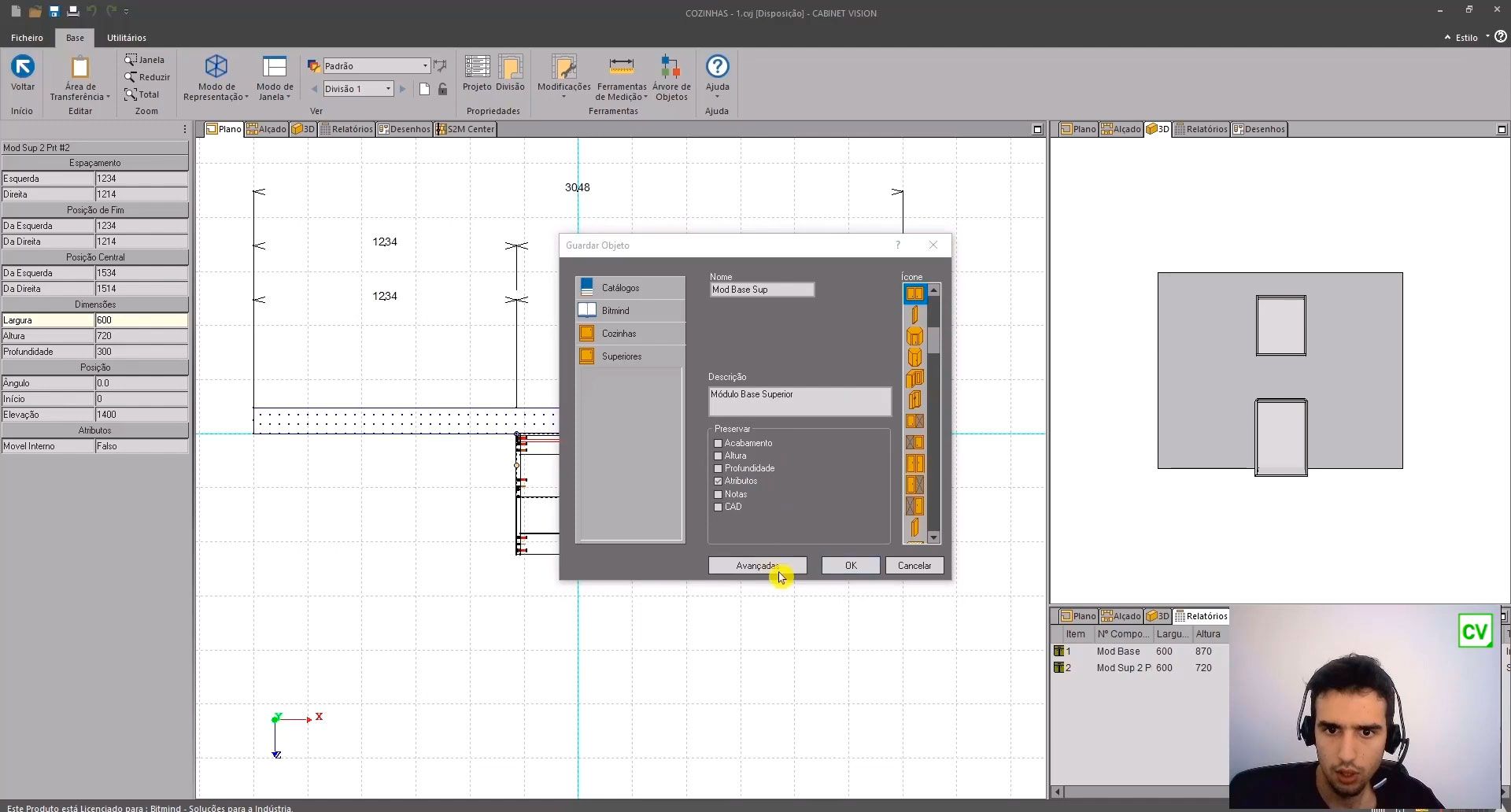Click the Voltar back icon
The width and height of the screenshot is (1511, 812).
pos(22,67)
